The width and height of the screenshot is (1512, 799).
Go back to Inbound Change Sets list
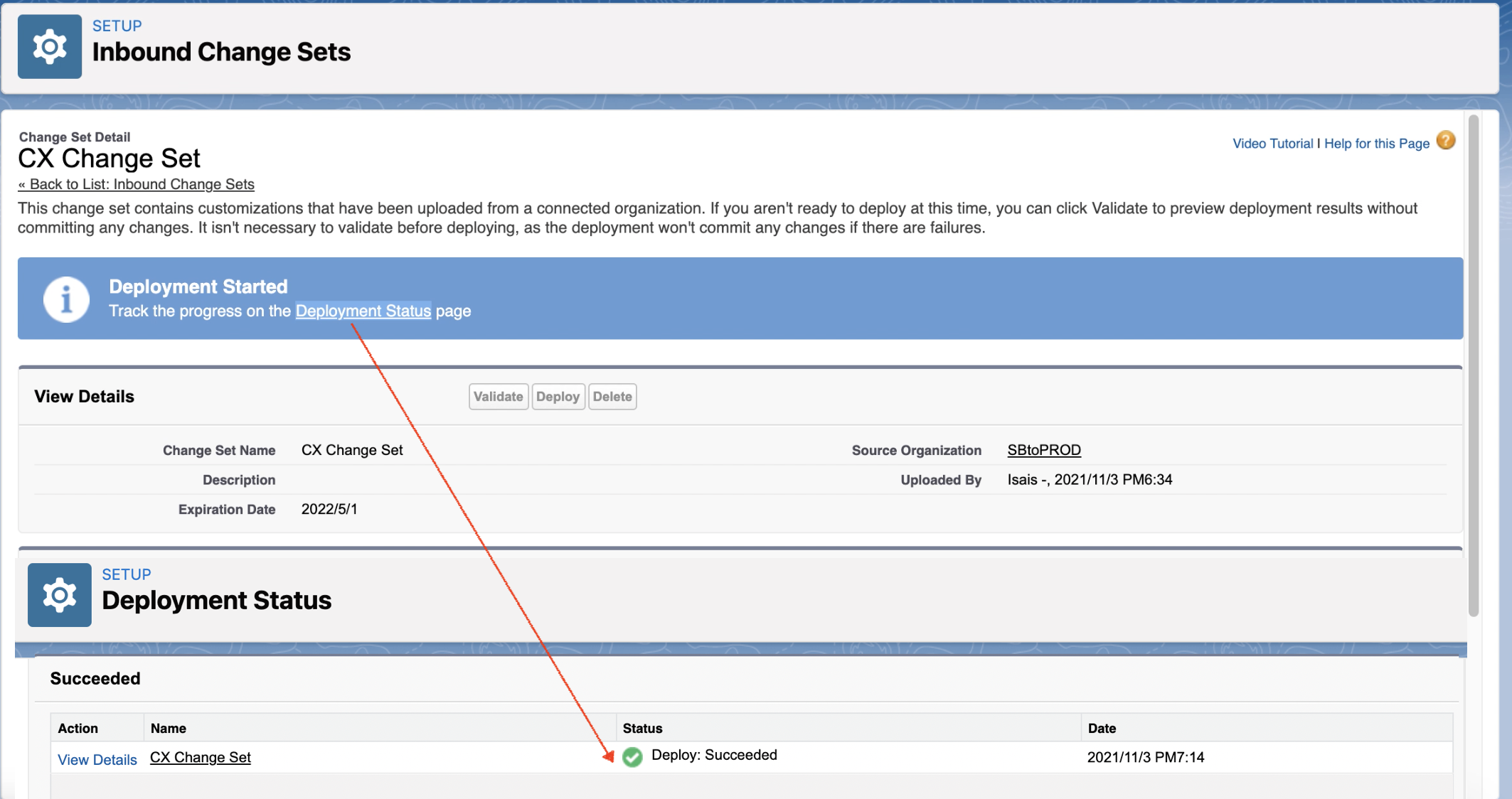click(136, 184)
